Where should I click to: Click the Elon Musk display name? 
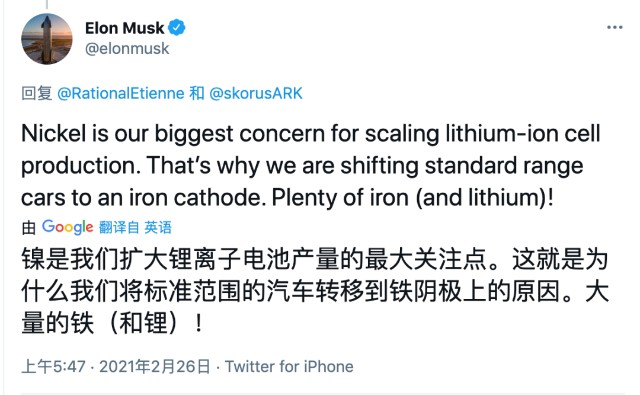click(124, 28)
